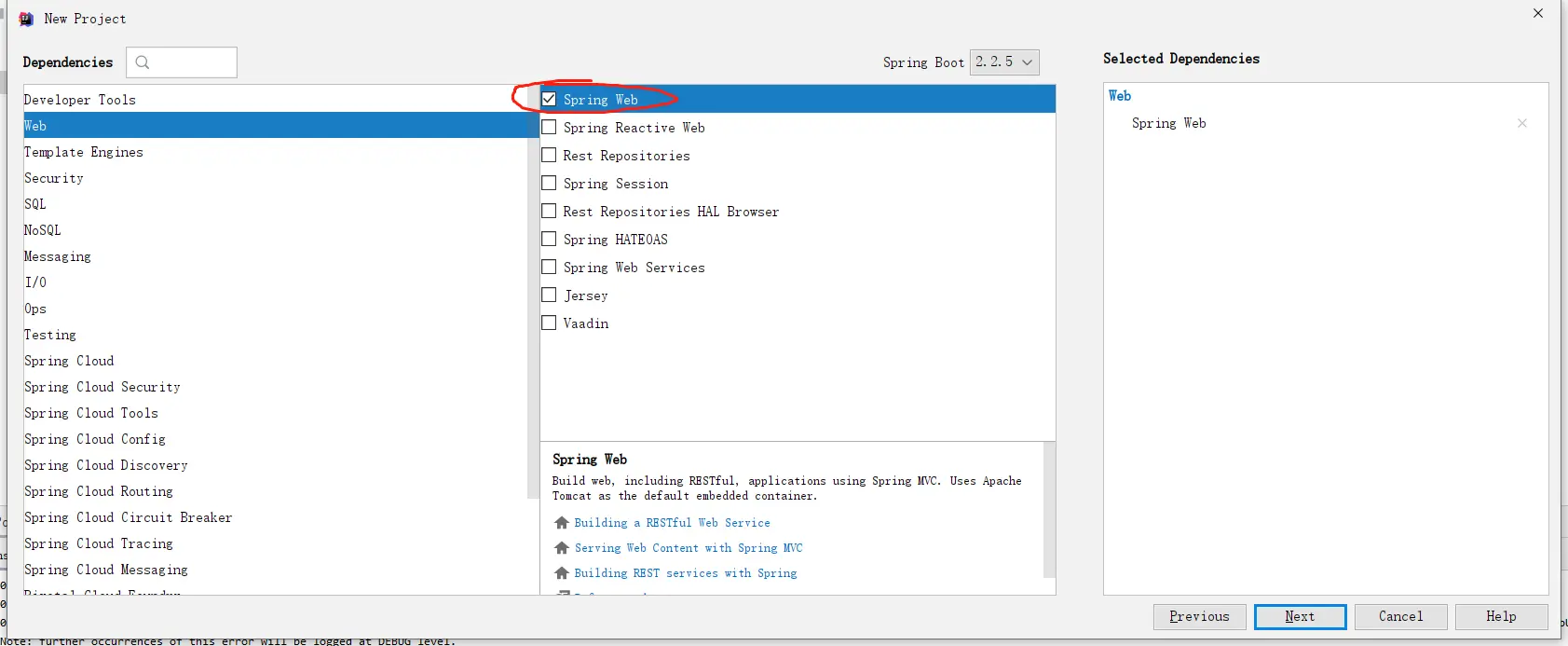Viewport: 1568px width, 646px height.
Task: Click the Next button
Action: coord(1300,616)
